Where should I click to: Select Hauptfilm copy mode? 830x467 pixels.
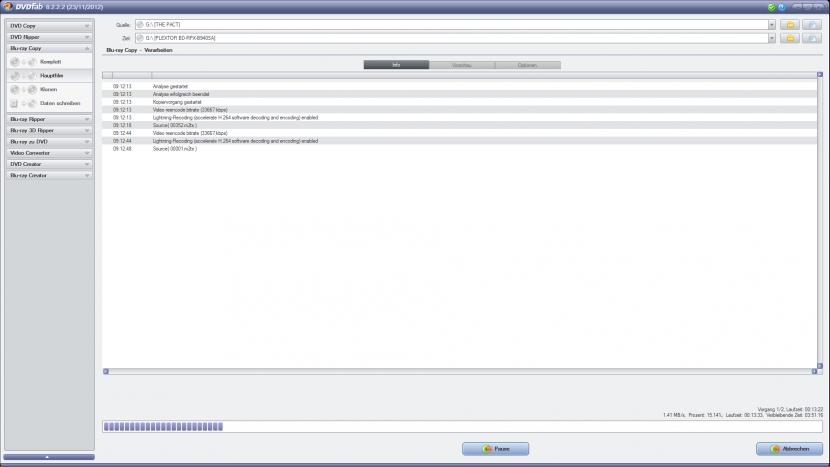point(49,76)
